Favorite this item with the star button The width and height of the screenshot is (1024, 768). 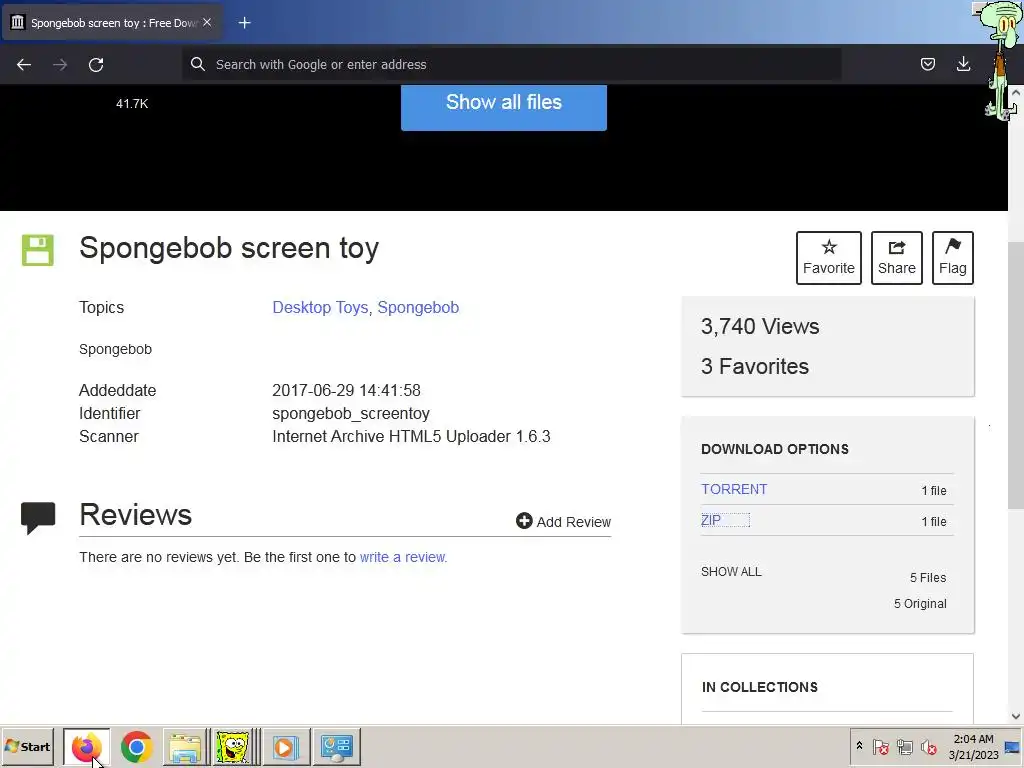829,257
